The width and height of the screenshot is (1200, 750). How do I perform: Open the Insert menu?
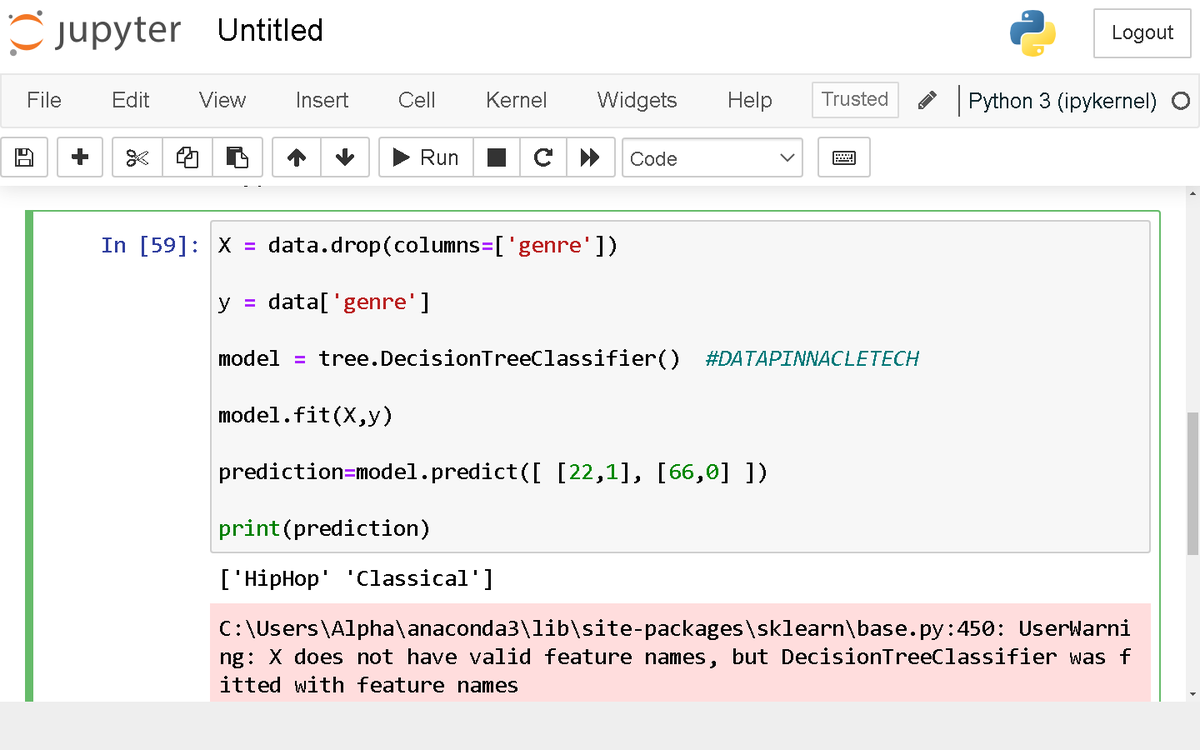(322, 100)
